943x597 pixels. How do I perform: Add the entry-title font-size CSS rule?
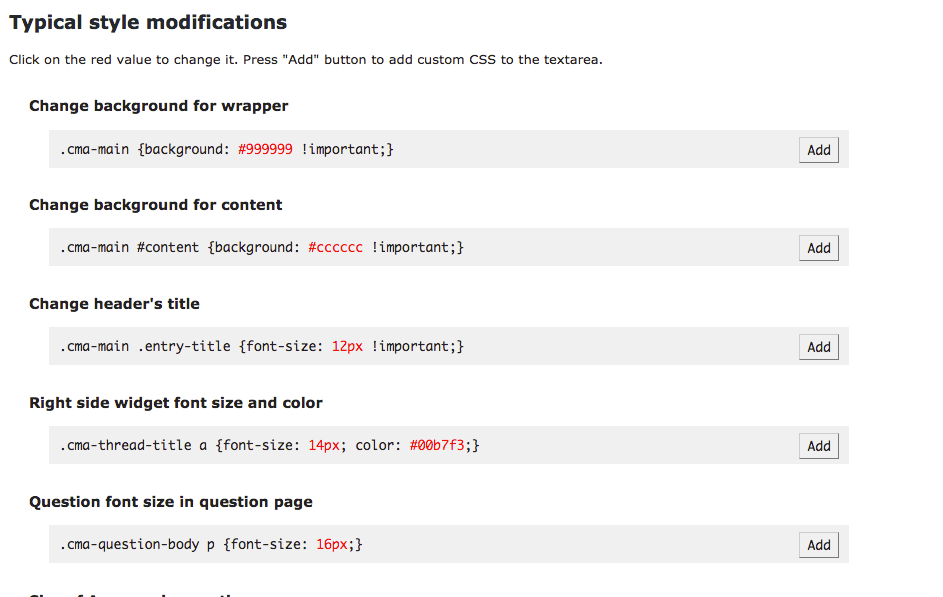coord(818,347)
